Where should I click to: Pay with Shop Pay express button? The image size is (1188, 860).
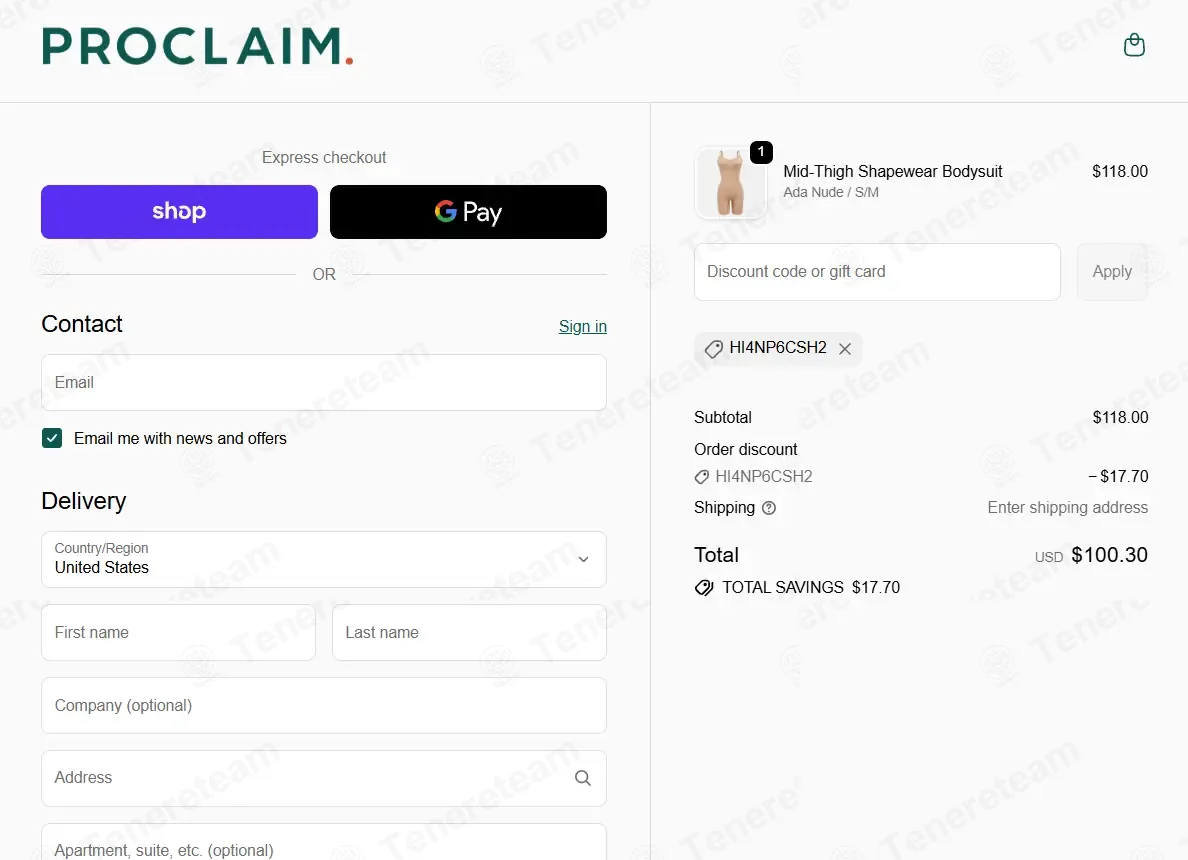(x=180, y=211)
